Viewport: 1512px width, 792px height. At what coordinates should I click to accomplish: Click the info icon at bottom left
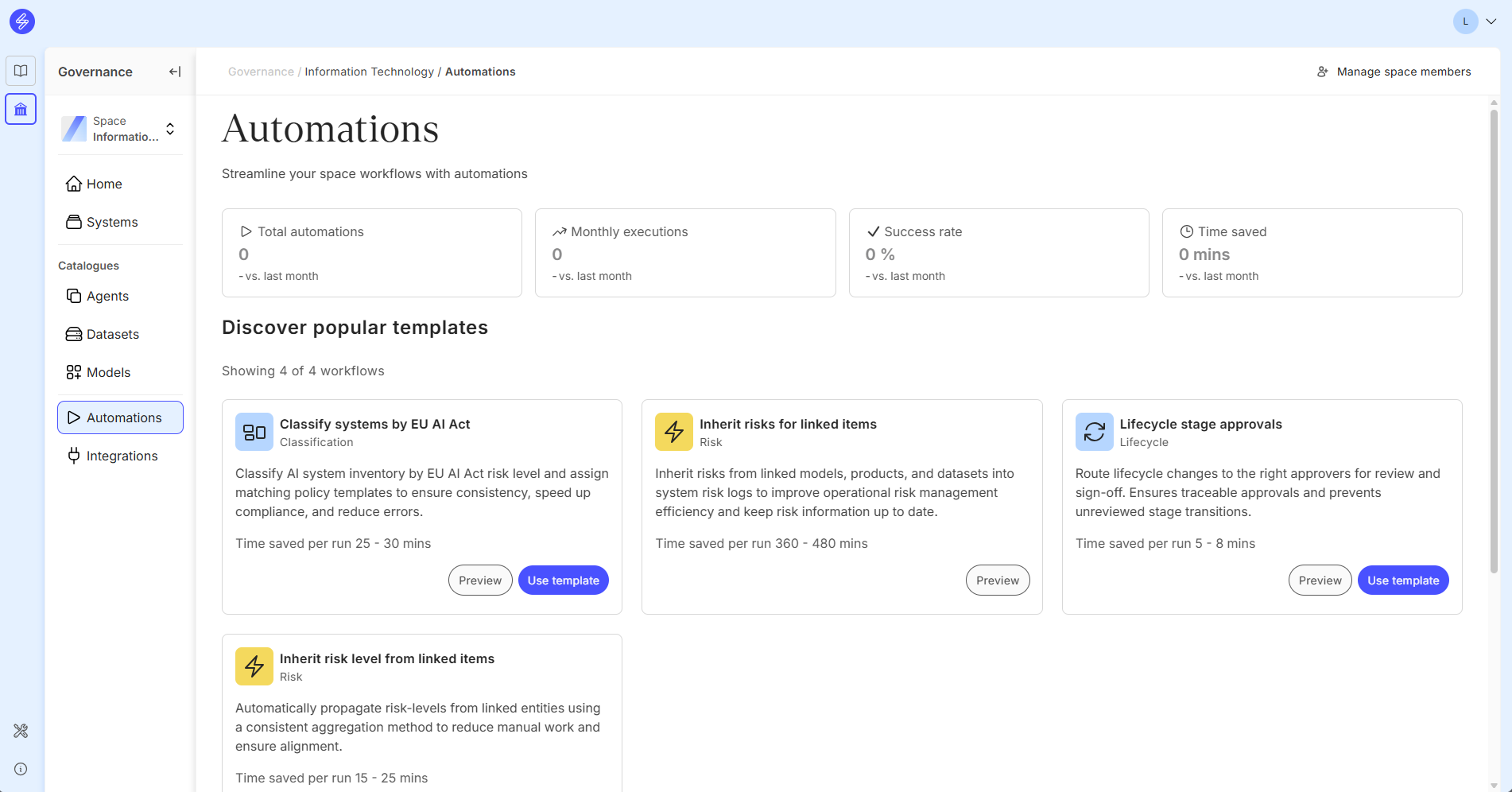[21, 769]
